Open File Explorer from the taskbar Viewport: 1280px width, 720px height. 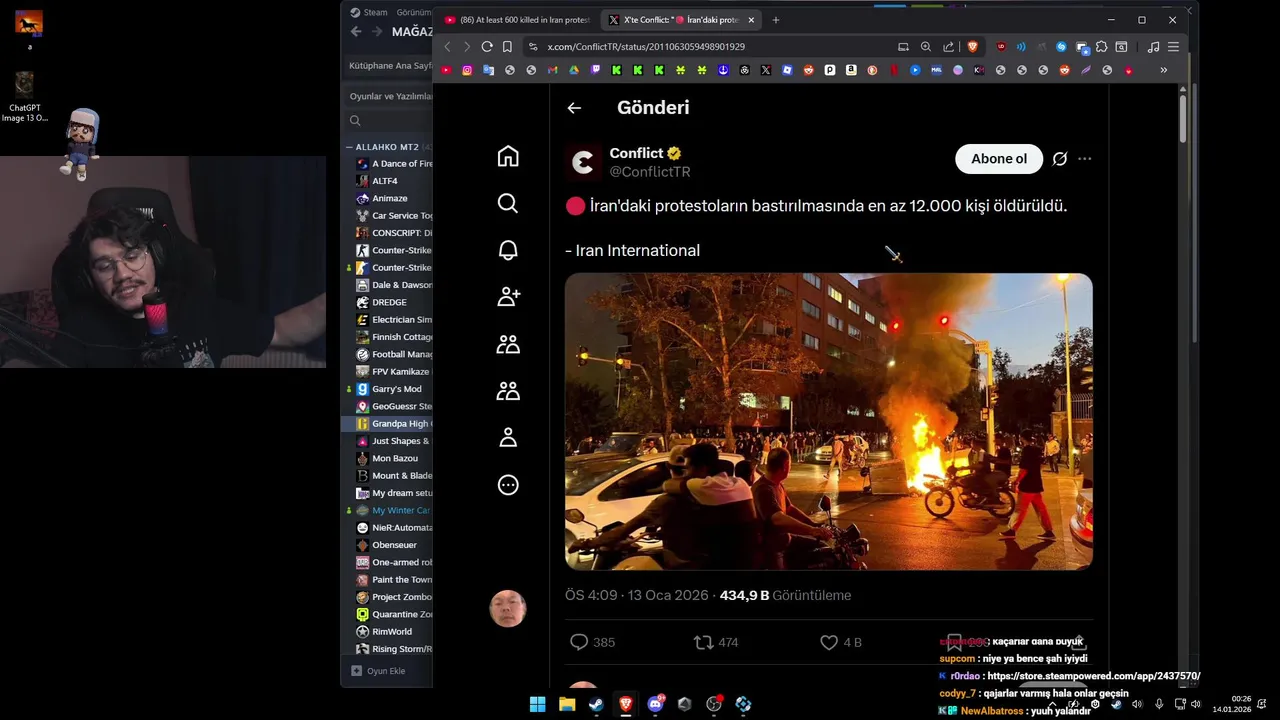(567, 704)
